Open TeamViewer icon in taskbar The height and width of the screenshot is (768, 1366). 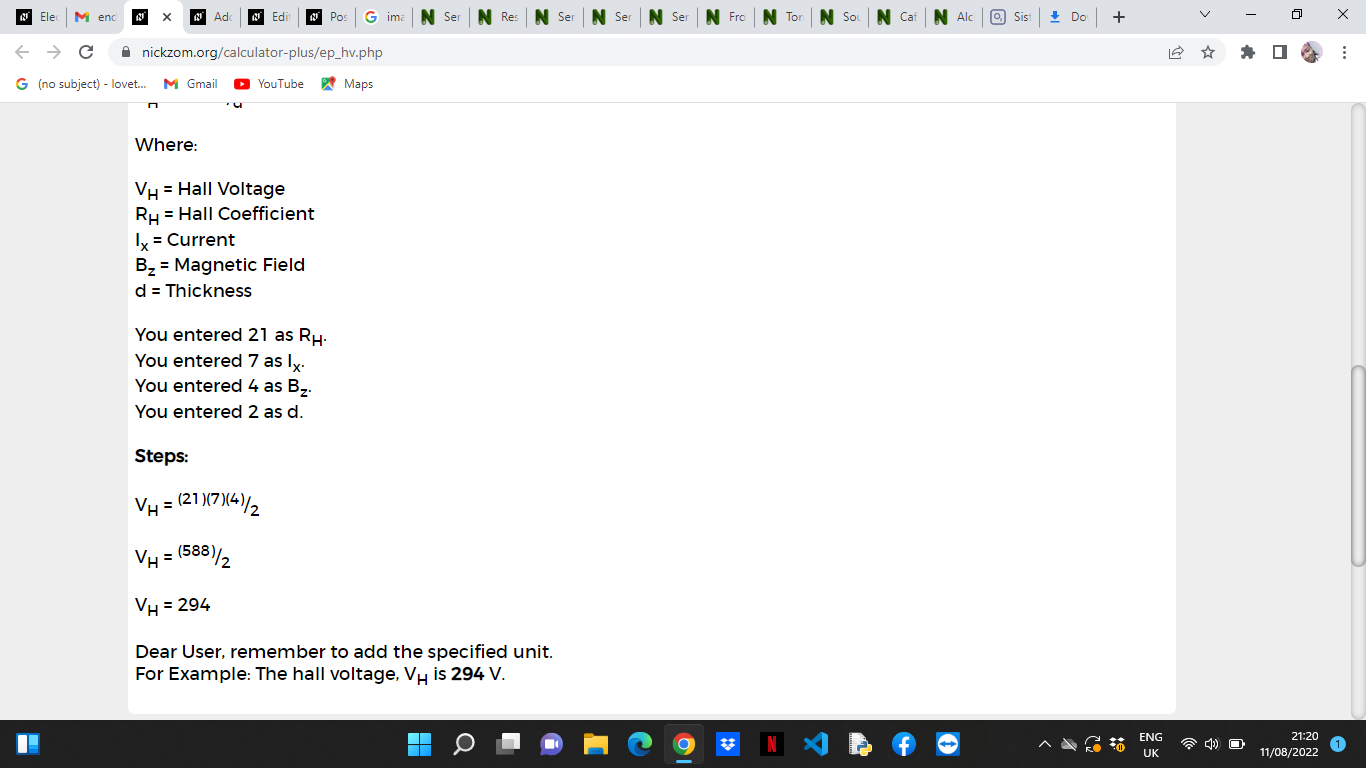(948, 744)
